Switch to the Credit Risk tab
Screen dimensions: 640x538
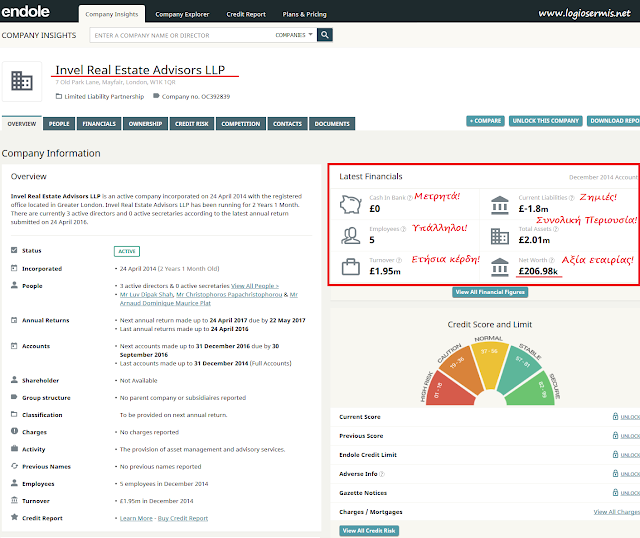192,124
